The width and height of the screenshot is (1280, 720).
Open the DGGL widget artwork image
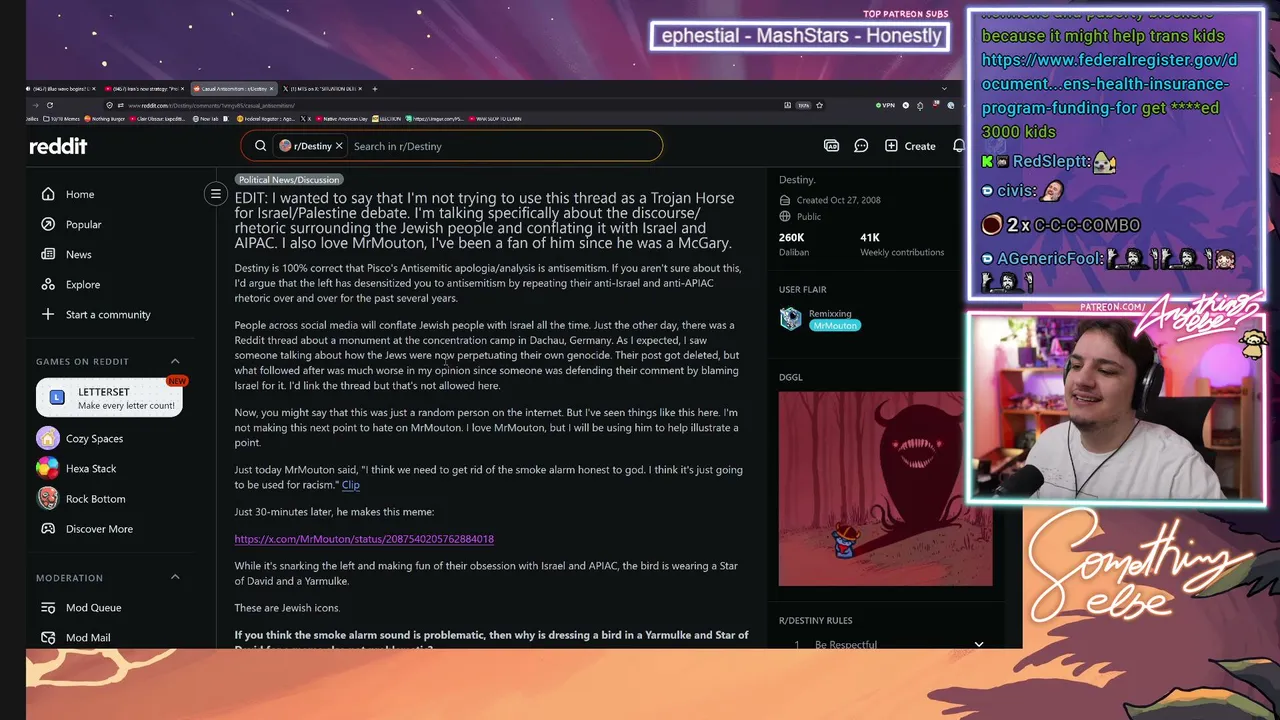point(886,488)
